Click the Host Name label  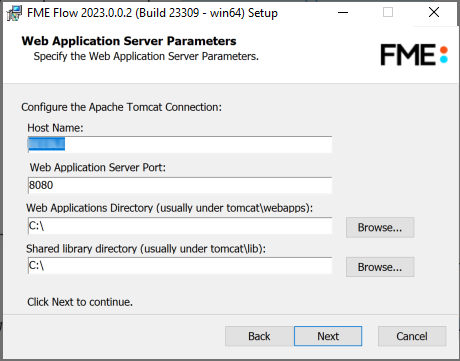(55, 128)
